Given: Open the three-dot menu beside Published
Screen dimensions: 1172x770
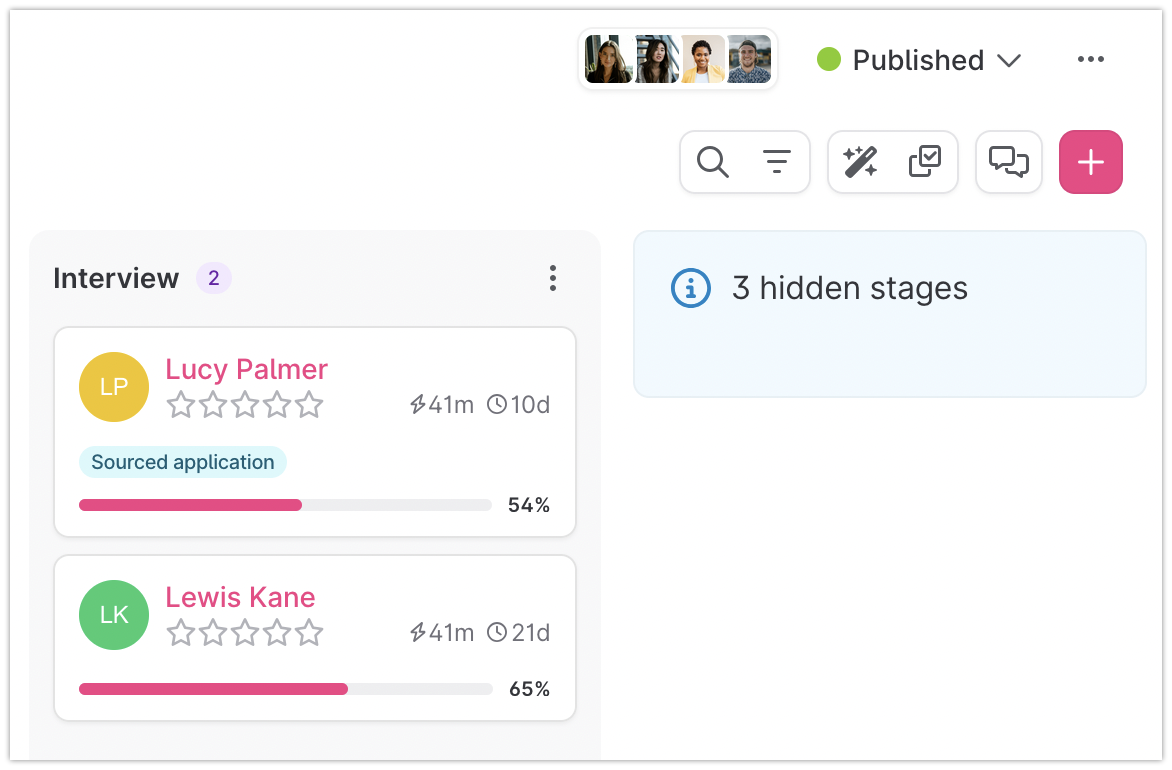Looking at the screenshot, I should click(x=1090, y=60).
